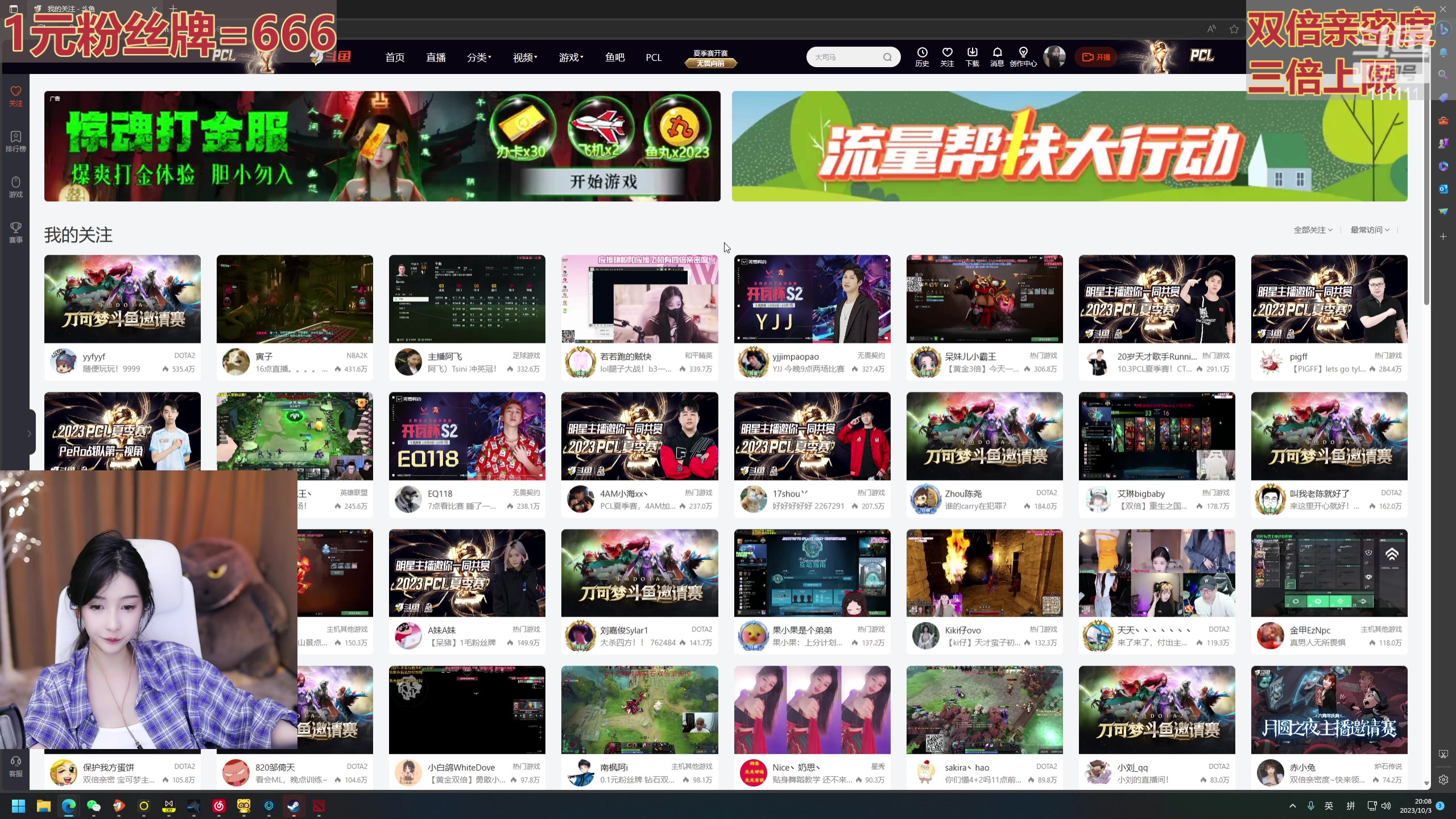Launch Steam from the taskbar
The width and height of the screenshot is (1456, 819).
coord(293,806)
